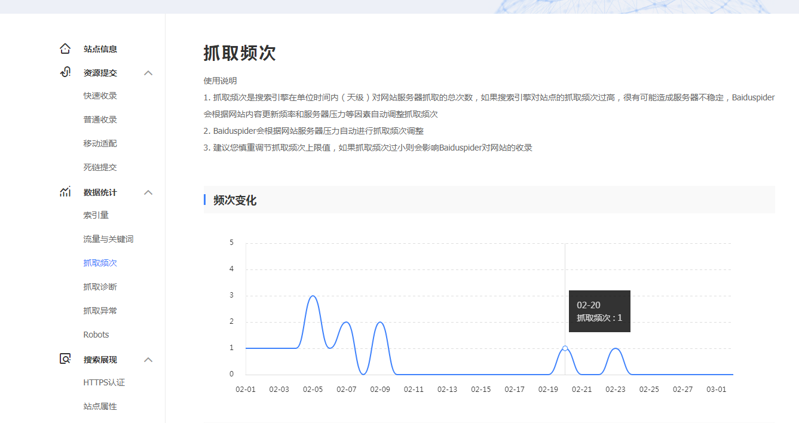Select the active 抓取频次 item
799x423 pixels.
tap(100, 263)
